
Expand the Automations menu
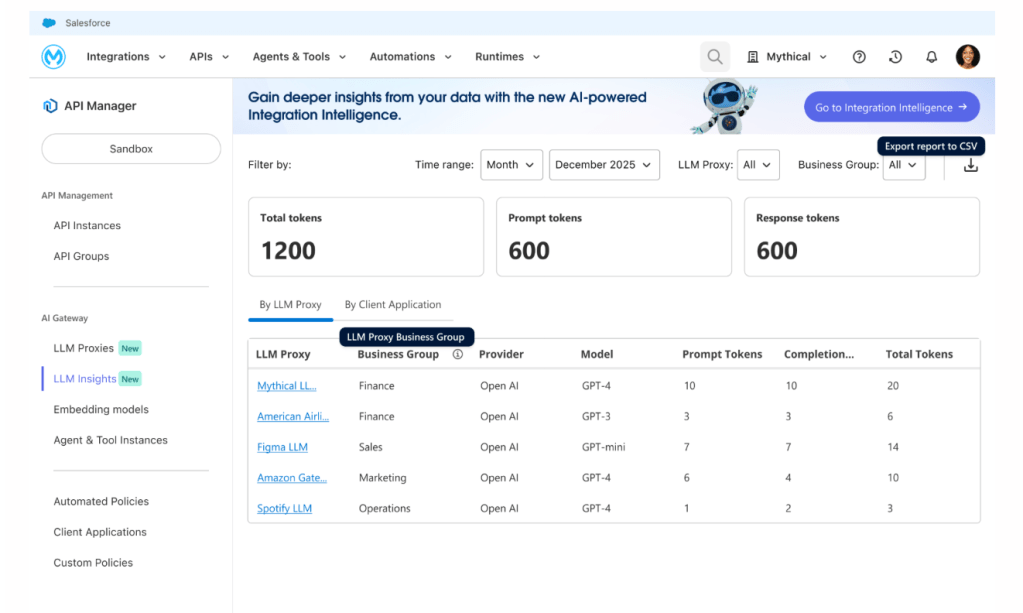point(410,57)
